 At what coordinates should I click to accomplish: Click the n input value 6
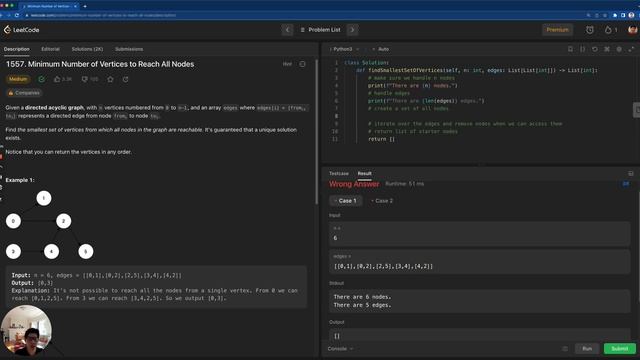coord(336,238)
